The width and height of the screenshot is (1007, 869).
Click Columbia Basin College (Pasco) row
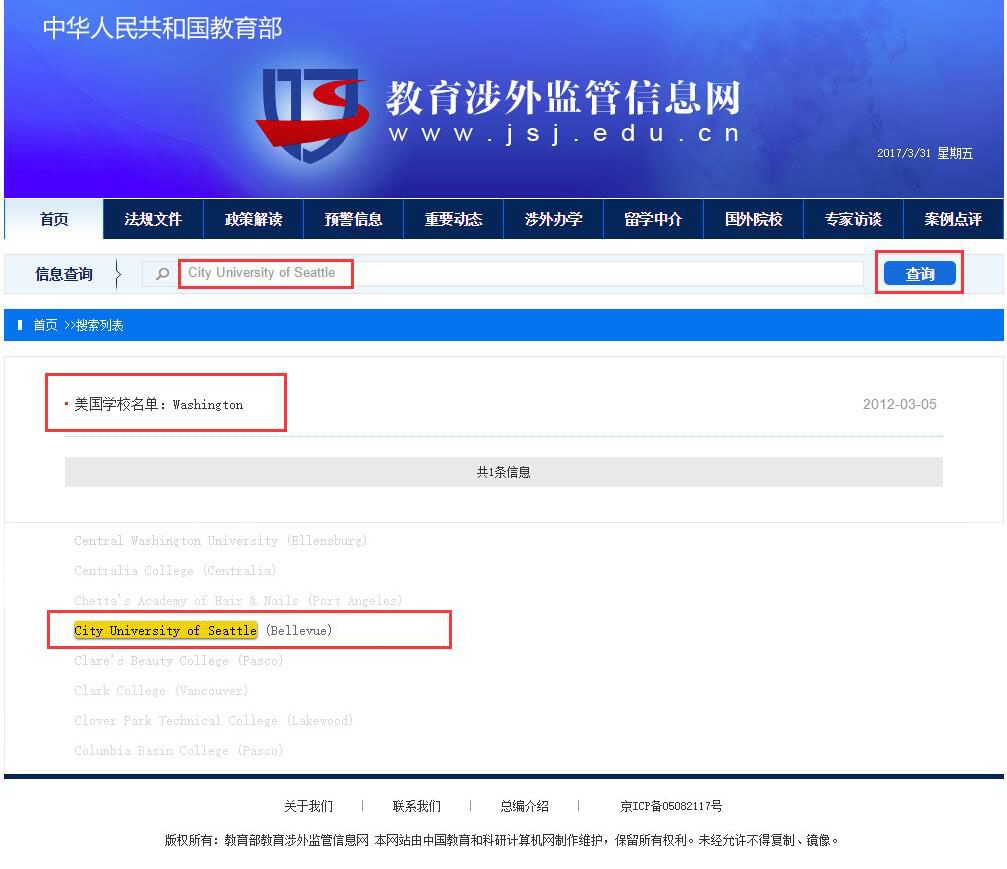pos(179,750)
